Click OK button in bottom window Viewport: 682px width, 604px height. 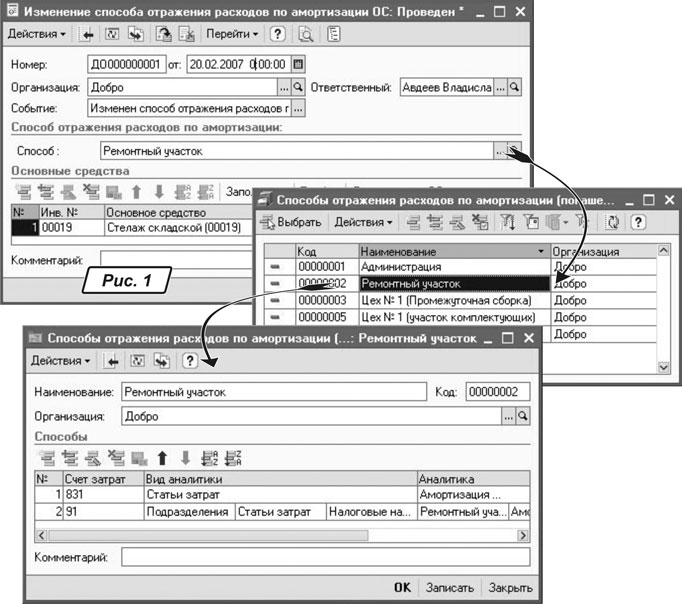click(401, 588)
